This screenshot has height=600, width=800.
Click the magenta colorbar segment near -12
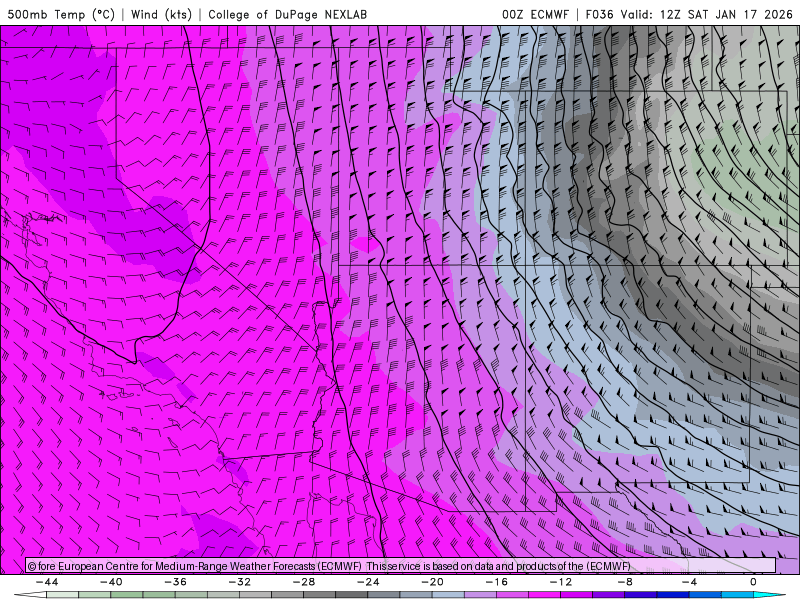(545, 595)
